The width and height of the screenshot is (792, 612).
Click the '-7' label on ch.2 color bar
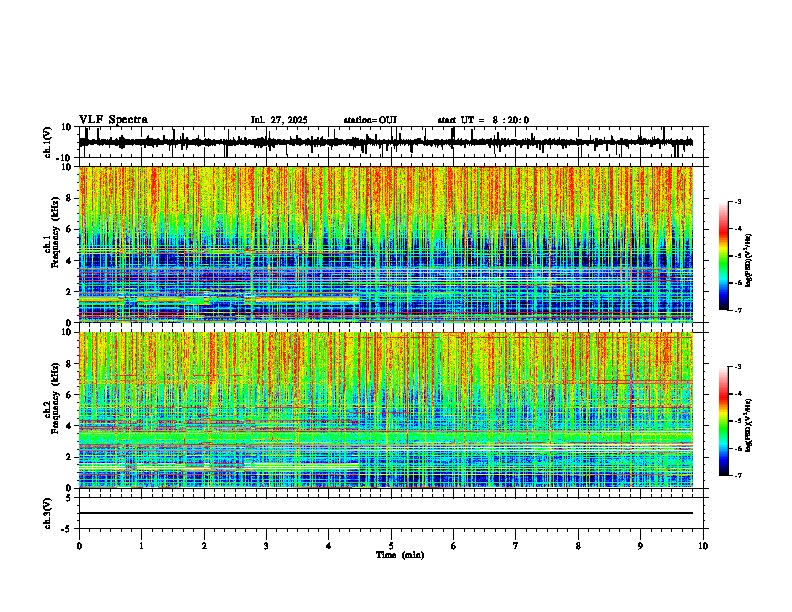pos(738,475)
